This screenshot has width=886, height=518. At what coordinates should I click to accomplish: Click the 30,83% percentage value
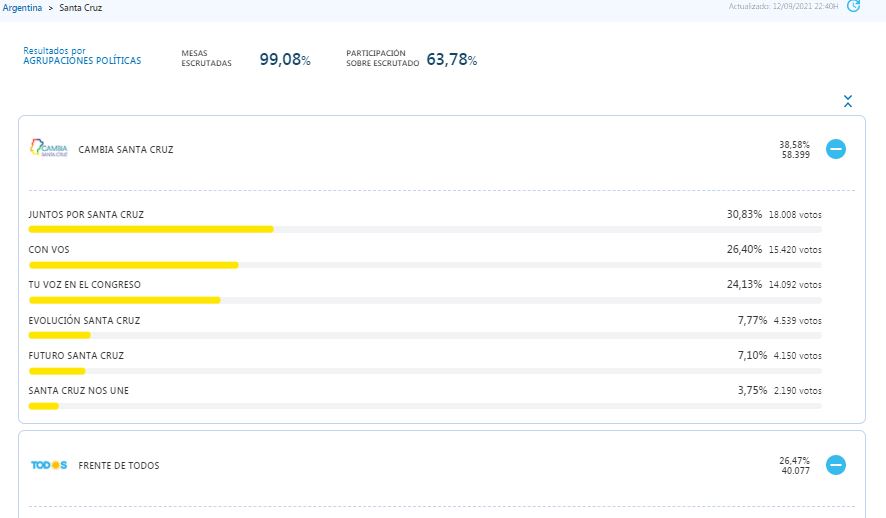[744, 214]
